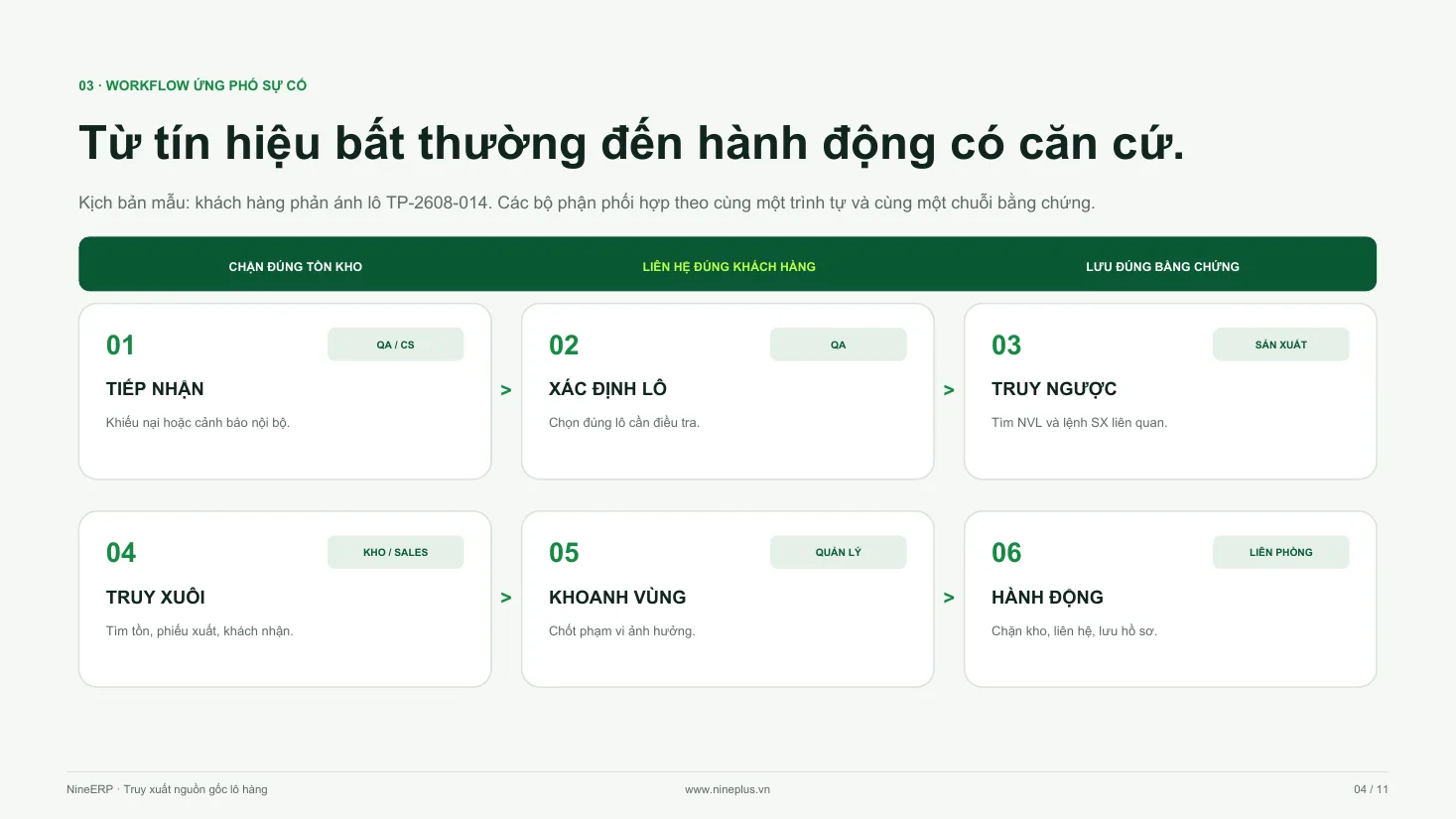The image size is (1456, 819).
Task: Click the 'QA / CS' badge
Action: (396, 344)
